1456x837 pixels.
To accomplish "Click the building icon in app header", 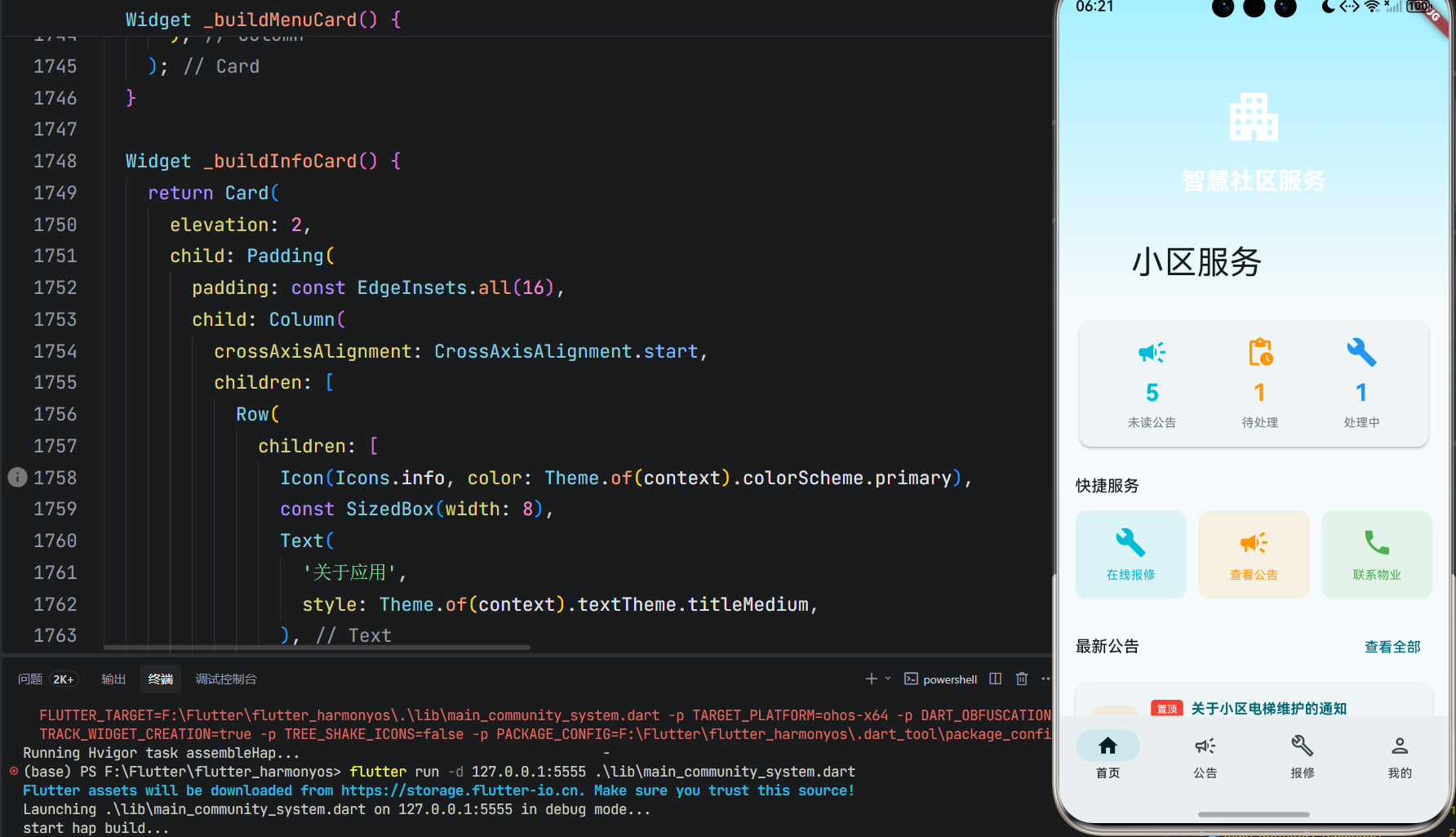I will click(x=1254, y=117).
